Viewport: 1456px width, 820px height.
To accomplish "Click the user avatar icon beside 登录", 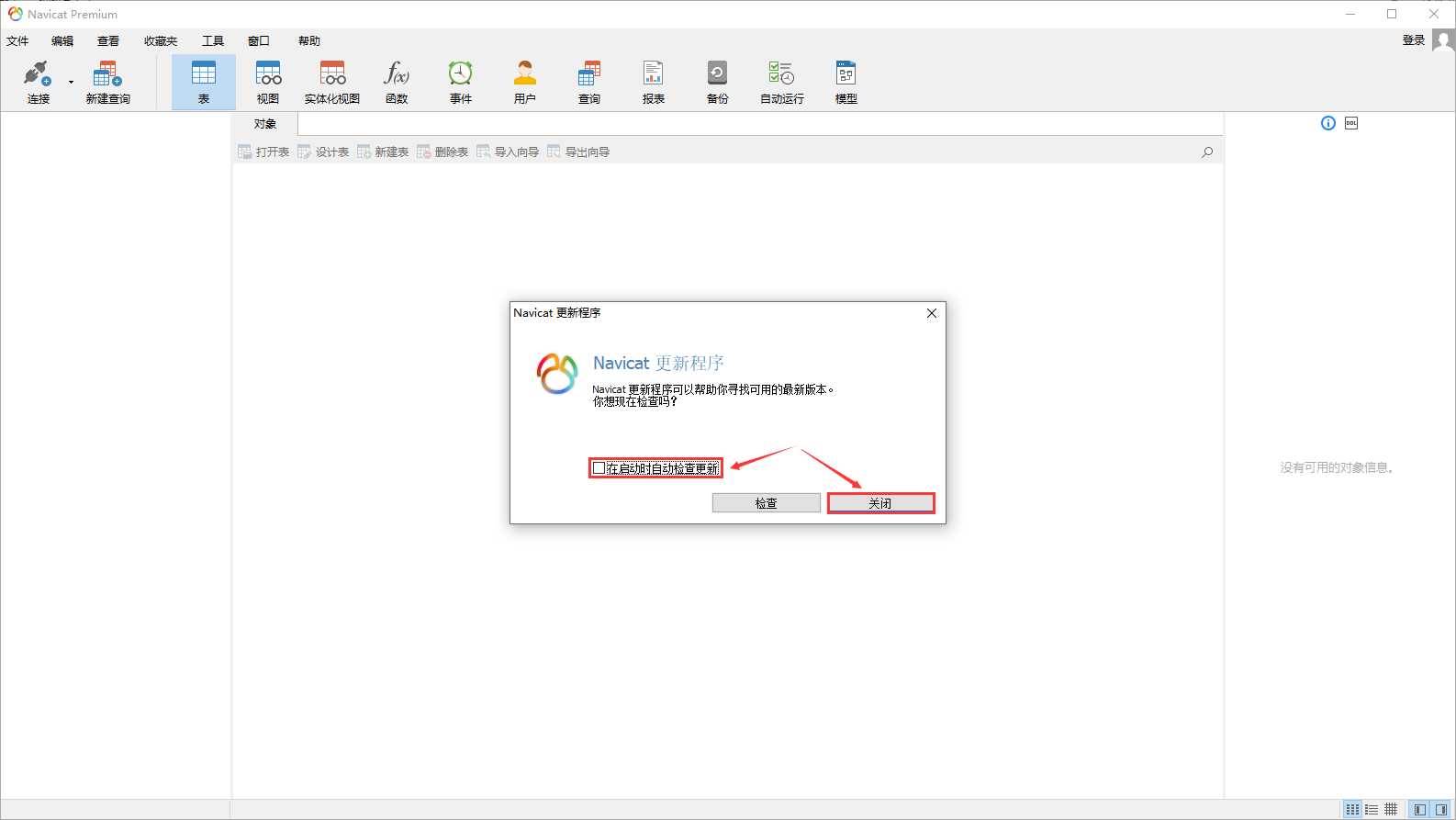I will 1443,40.
